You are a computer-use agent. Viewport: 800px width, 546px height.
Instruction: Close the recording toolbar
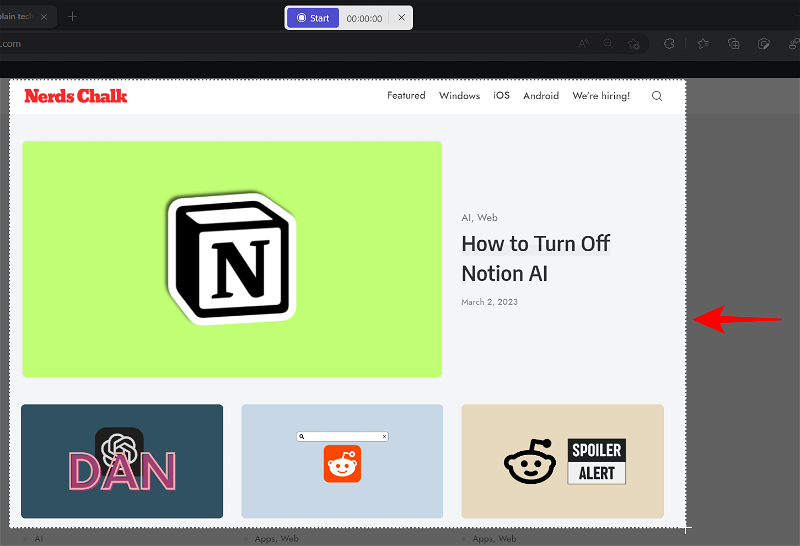[402, 17]
